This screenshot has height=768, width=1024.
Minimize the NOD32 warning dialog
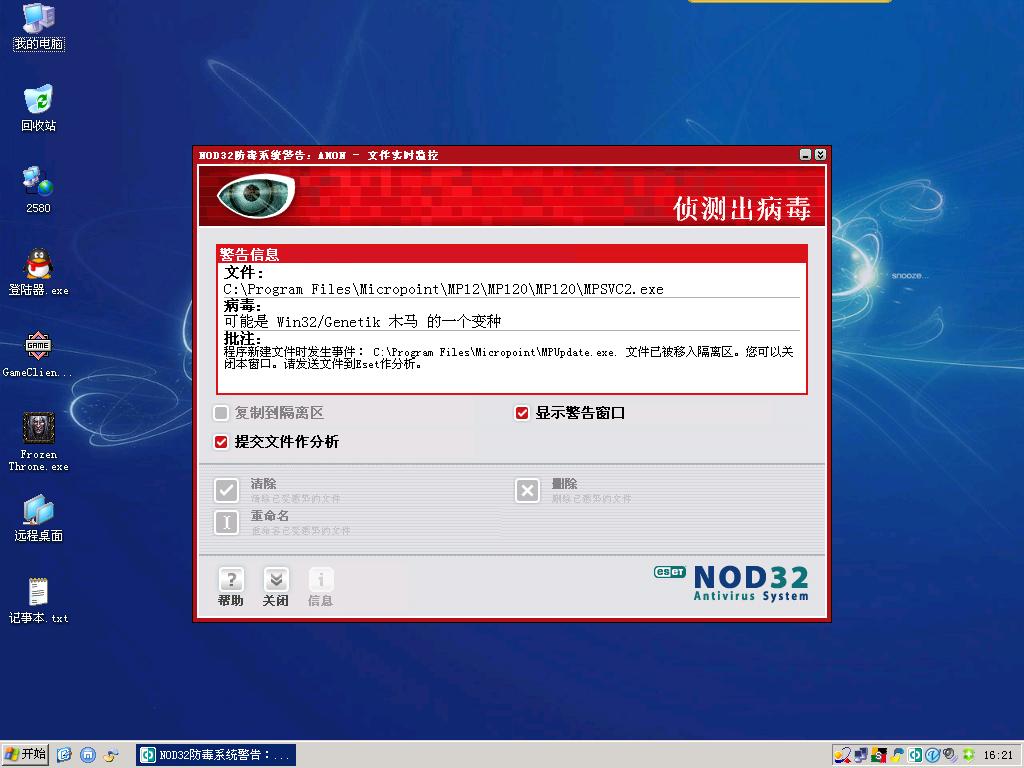coord(805,155)
